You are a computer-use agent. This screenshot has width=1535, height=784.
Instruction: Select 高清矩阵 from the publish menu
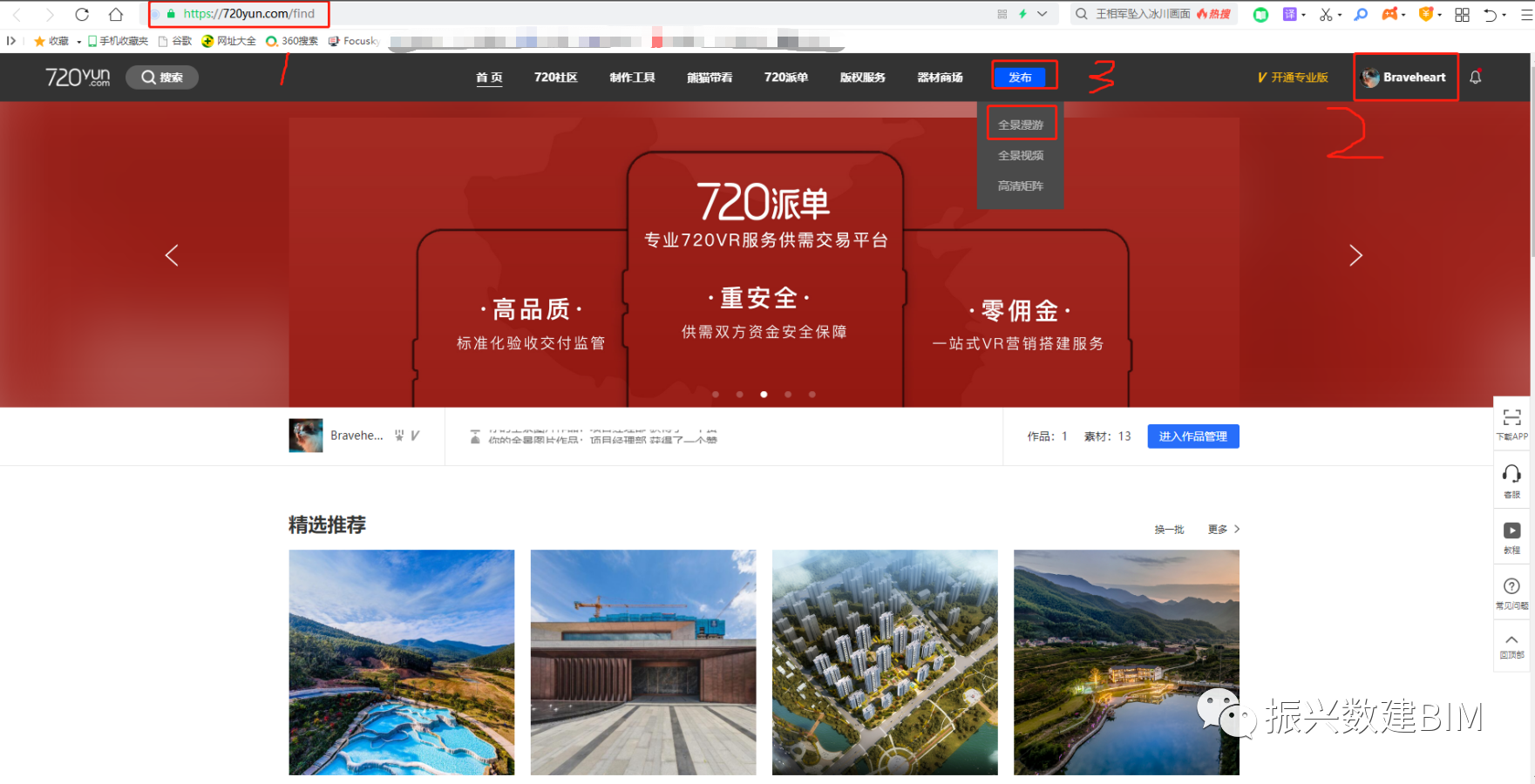tap(1021, 186)
